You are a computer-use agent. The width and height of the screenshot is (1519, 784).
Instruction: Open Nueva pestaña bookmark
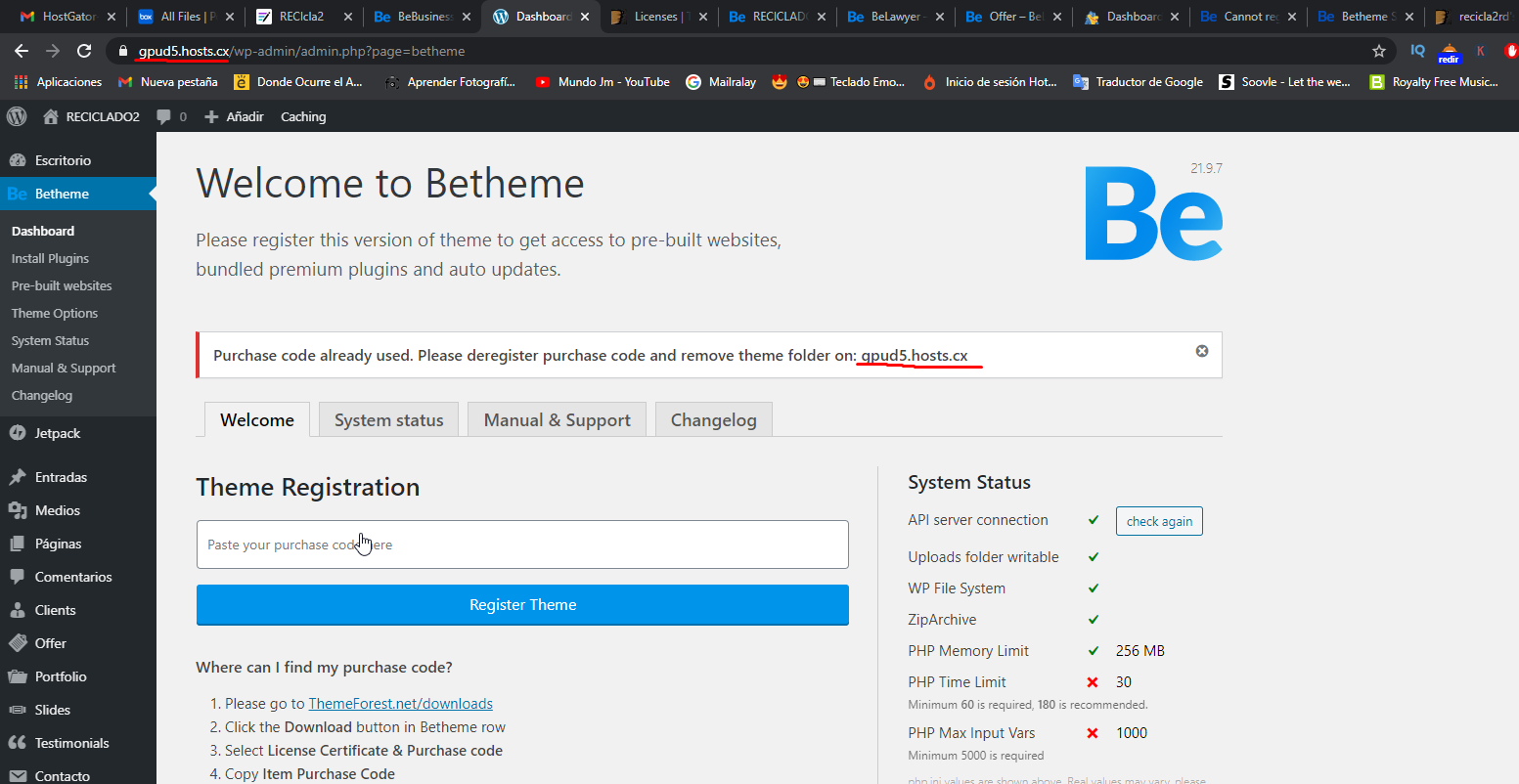point(167,82)
